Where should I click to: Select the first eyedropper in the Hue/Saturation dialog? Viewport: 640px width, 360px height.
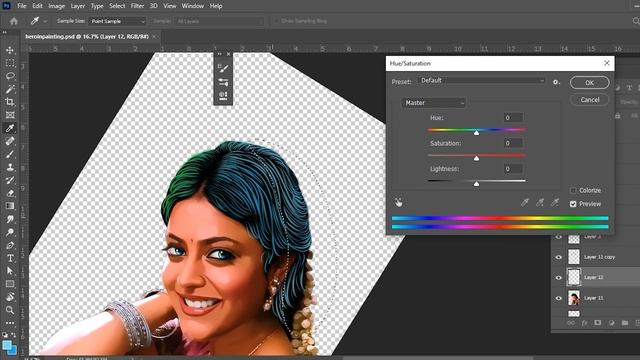point(525,202)
